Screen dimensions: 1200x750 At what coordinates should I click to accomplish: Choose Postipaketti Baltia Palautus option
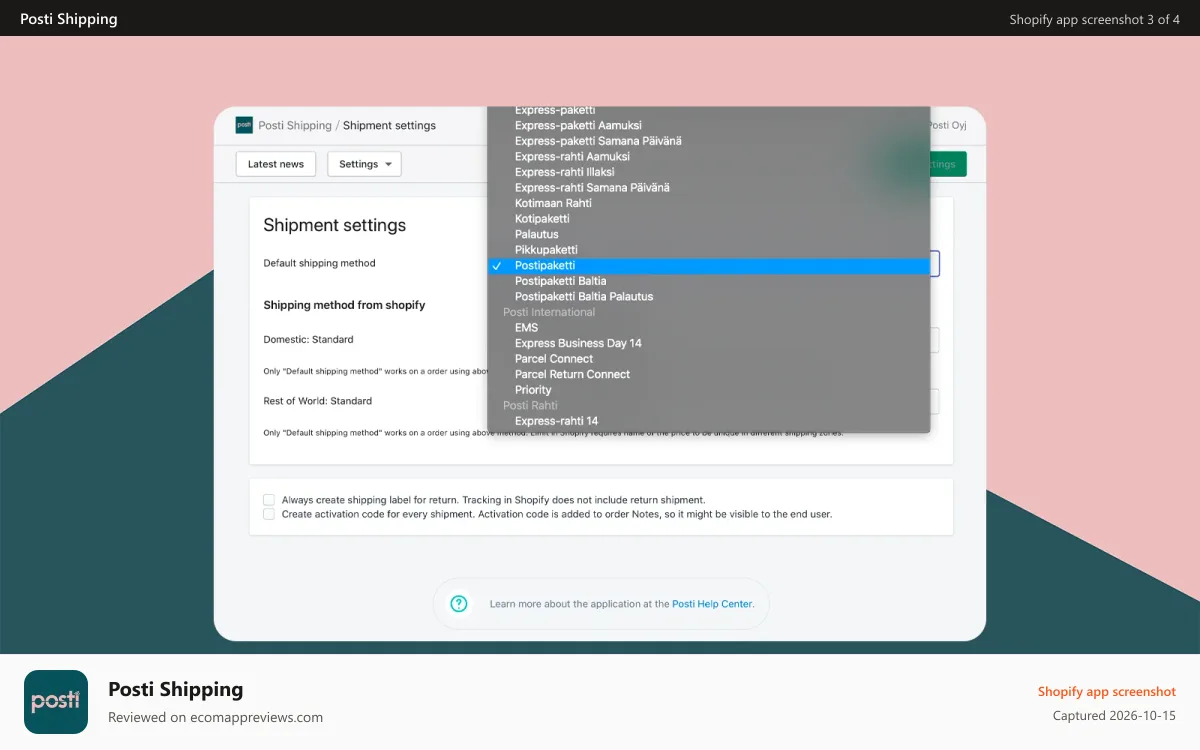point(708,296)
